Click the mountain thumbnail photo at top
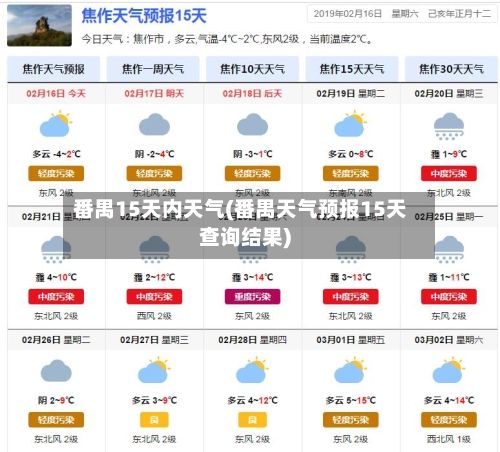This screenshot has width=500, height=452. click(x=39, y=25)
